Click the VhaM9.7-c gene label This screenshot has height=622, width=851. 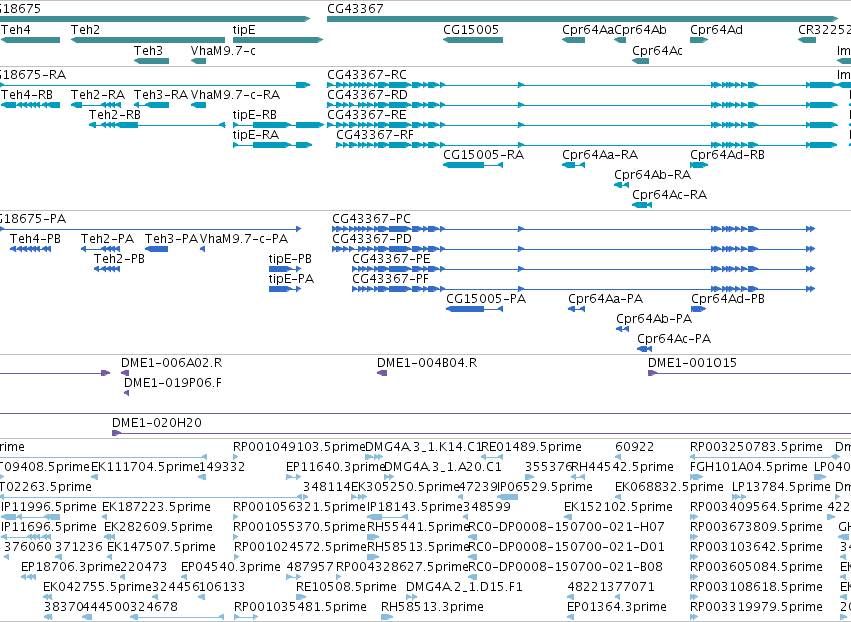pos(223,50)
